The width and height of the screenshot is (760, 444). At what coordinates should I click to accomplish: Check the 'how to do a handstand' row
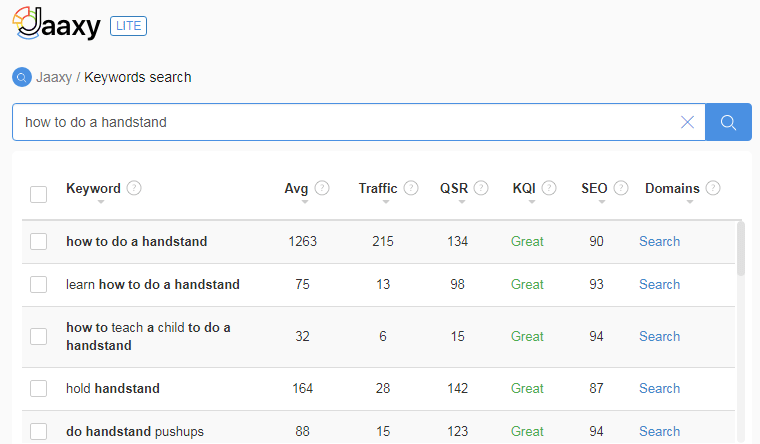38,241
